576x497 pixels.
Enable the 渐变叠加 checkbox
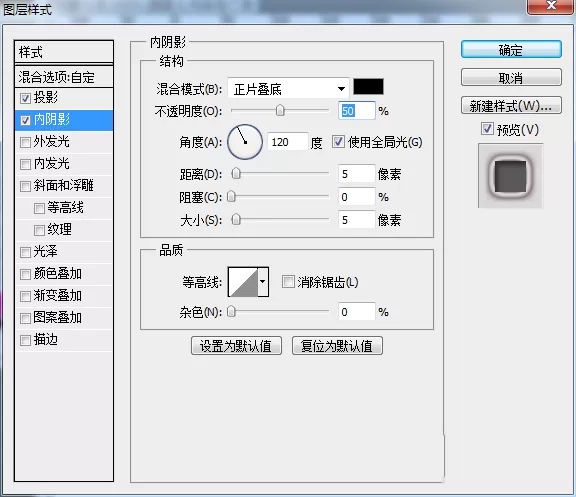25,296
